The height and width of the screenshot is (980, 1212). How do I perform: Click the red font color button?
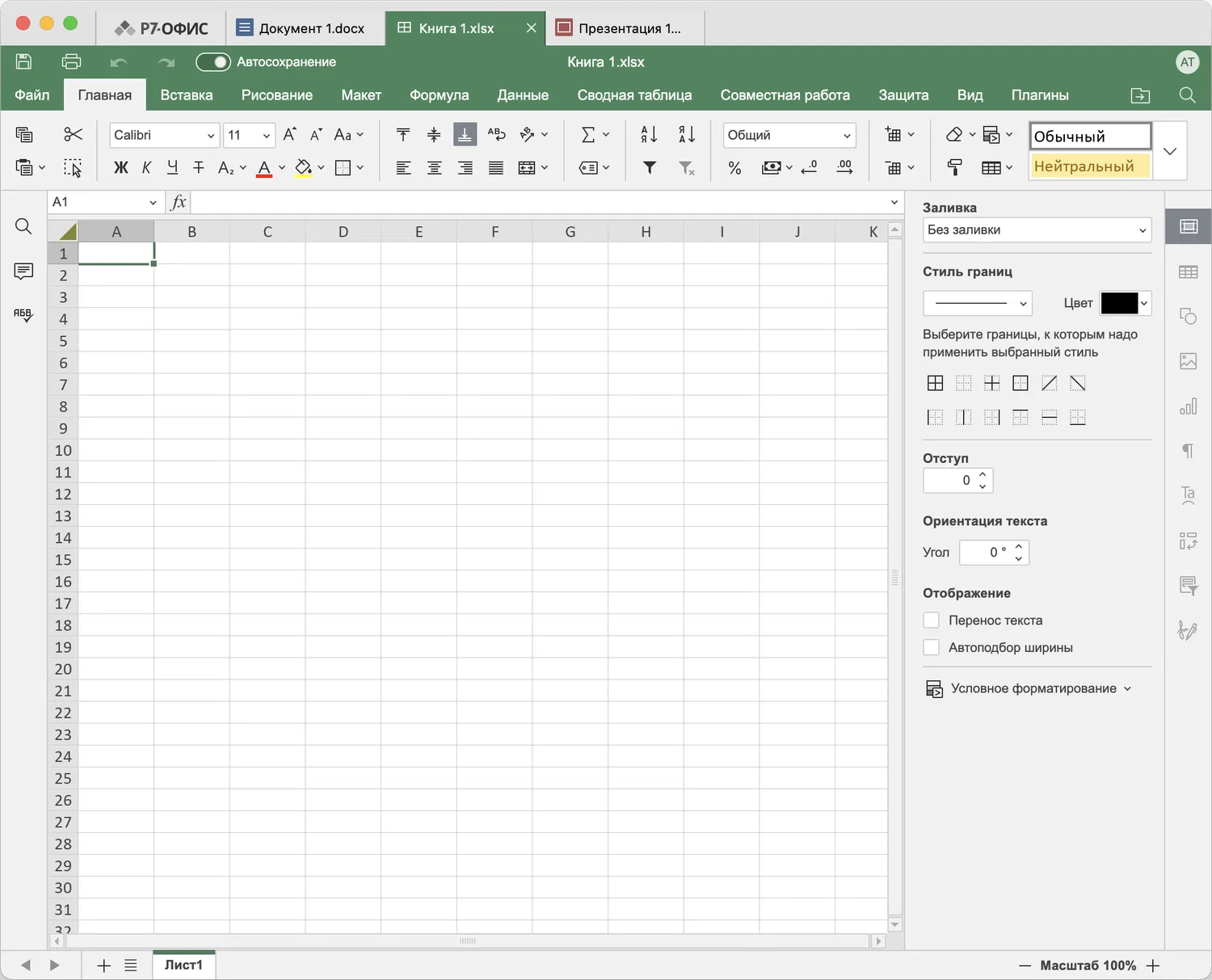264,168
